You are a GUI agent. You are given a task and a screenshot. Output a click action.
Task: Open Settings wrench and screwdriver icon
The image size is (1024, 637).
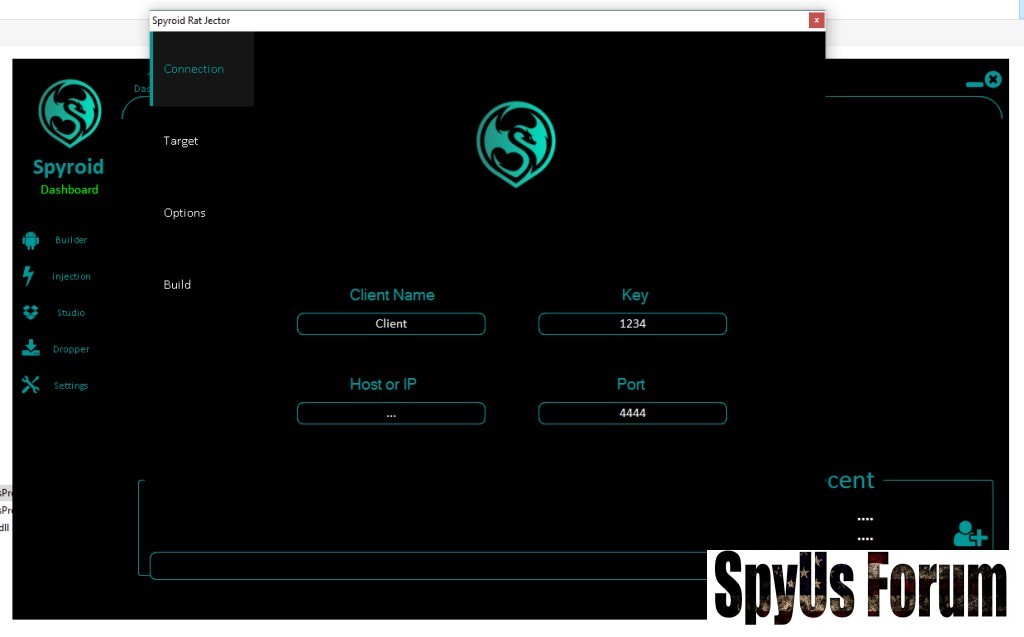30,385
